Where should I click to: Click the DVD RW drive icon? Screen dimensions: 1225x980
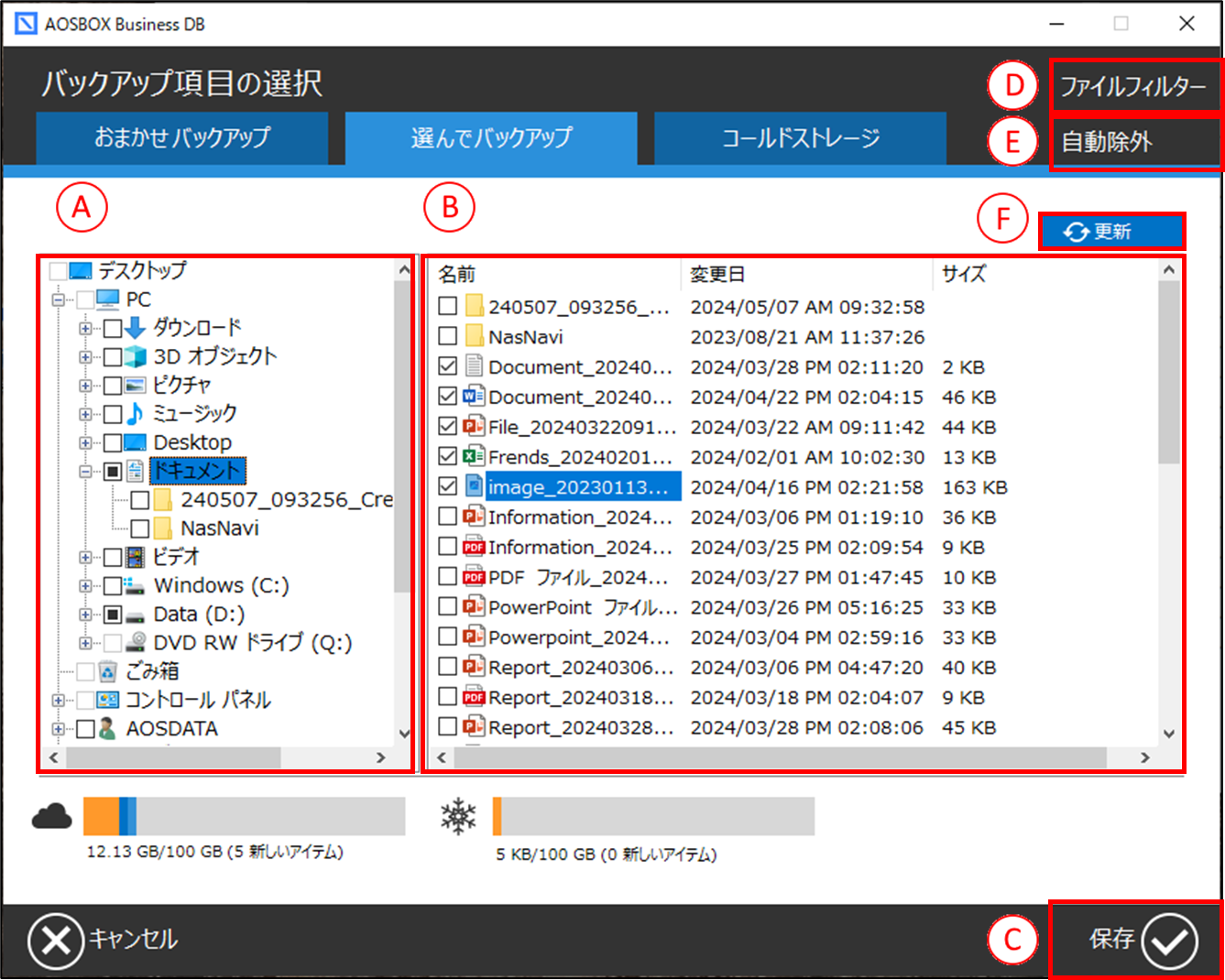point(136,643)
